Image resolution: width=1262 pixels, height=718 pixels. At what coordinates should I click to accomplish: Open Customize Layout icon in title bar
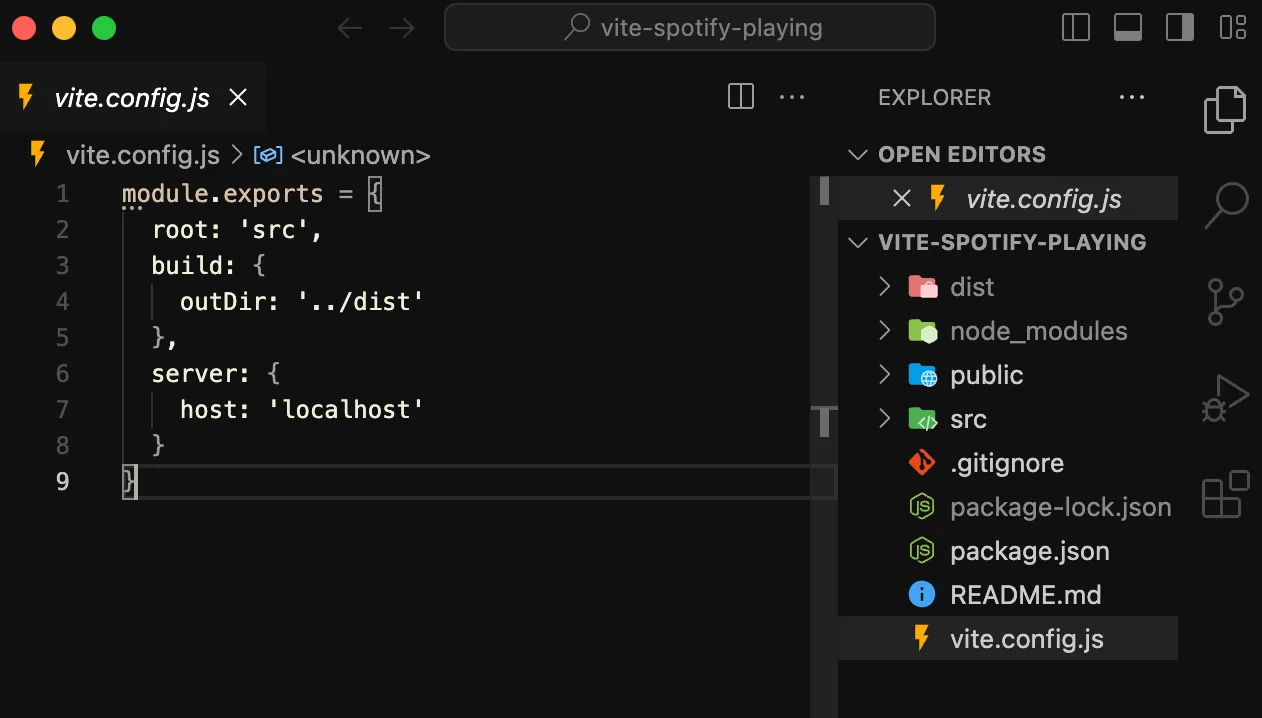point(1233,27)
